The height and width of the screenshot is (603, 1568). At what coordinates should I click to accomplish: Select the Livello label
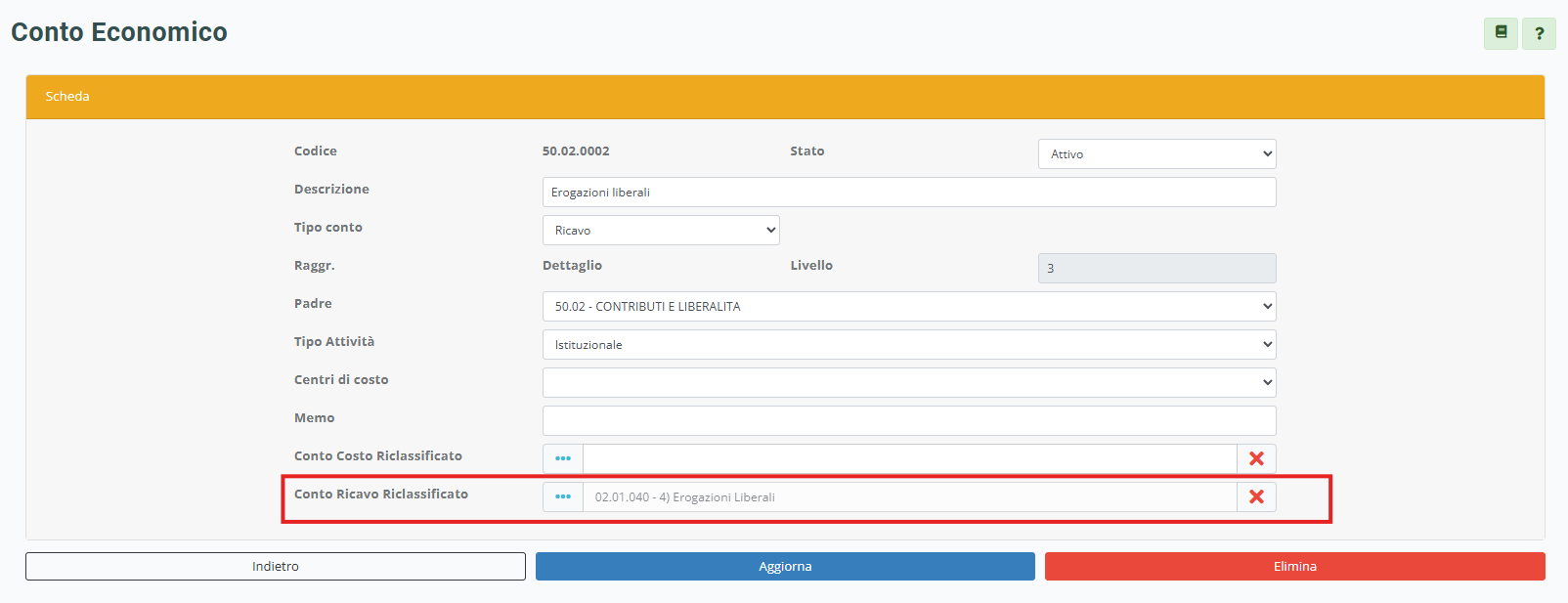click(811, 265)
